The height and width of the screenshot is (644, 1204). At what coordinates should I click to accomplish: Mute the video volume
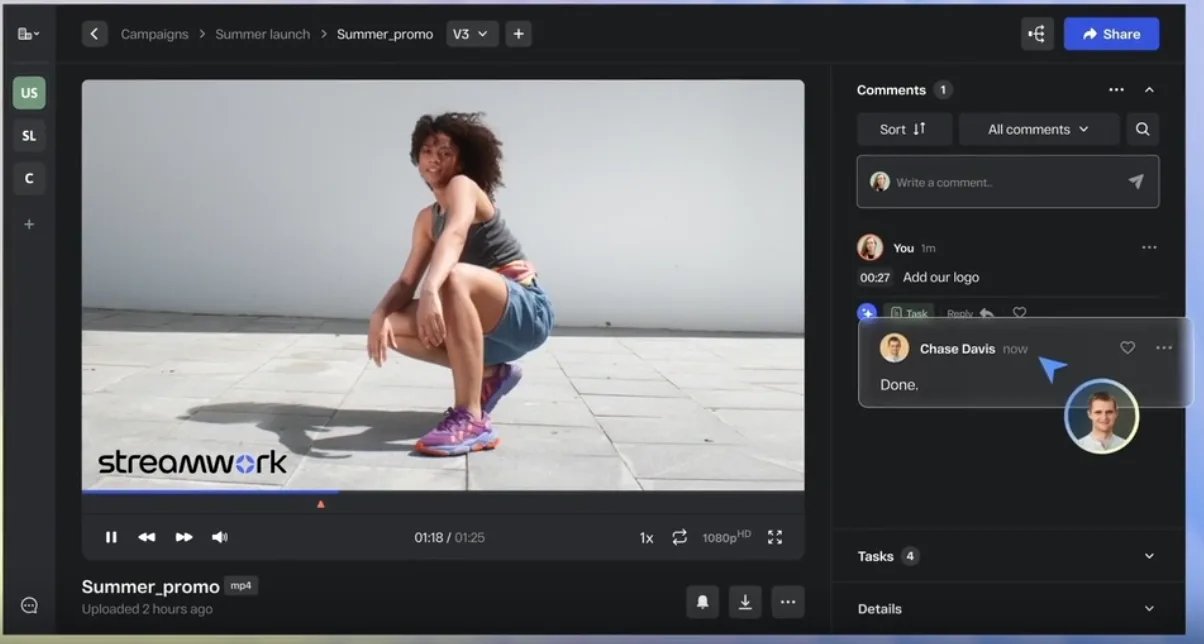220,537
